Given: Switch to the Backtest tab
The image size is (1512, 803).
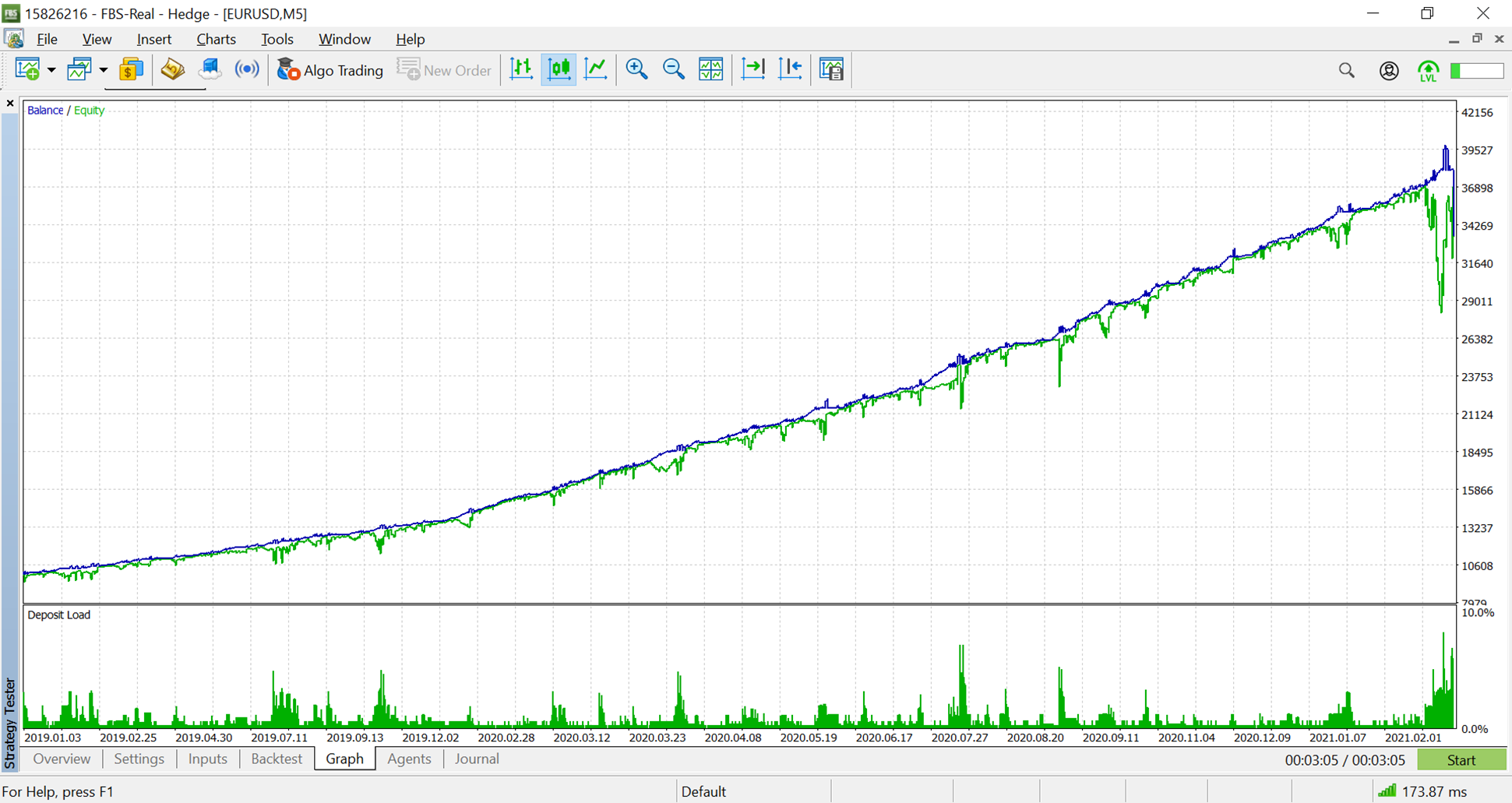Looking at the screenshot, I should click(277, 759).
